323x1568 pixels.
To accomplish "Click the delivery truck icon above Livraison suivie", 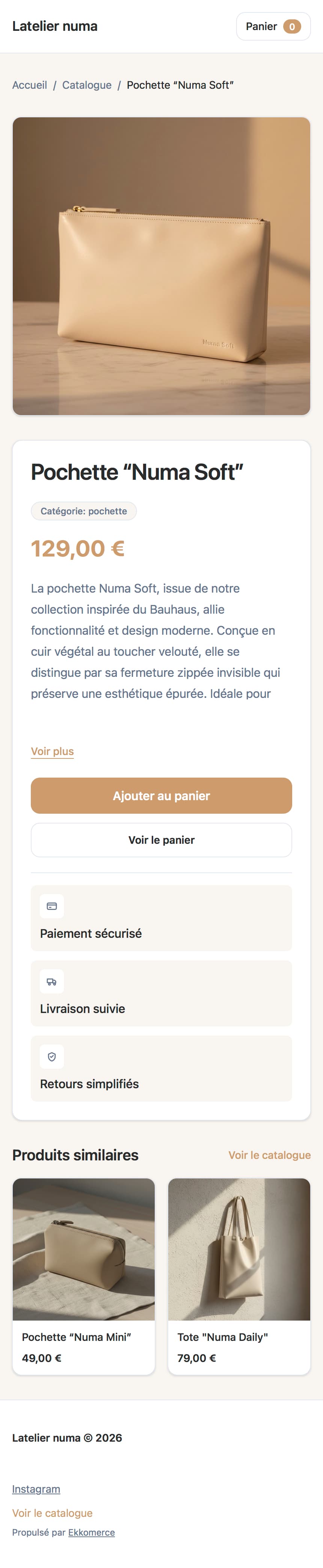I will pos(52,981).
